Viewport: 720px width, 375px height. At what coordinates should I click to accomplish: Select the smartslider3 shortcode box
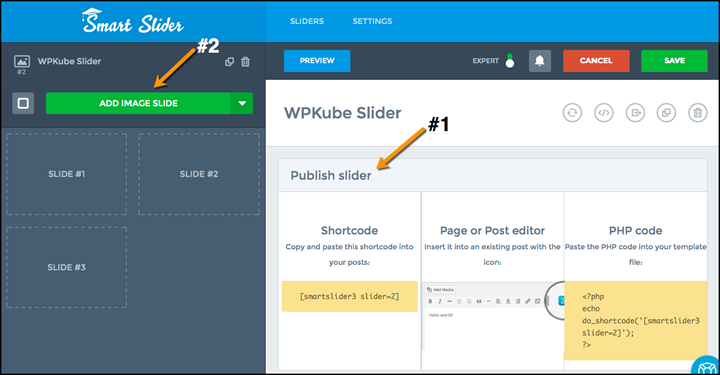coord(349,297)
